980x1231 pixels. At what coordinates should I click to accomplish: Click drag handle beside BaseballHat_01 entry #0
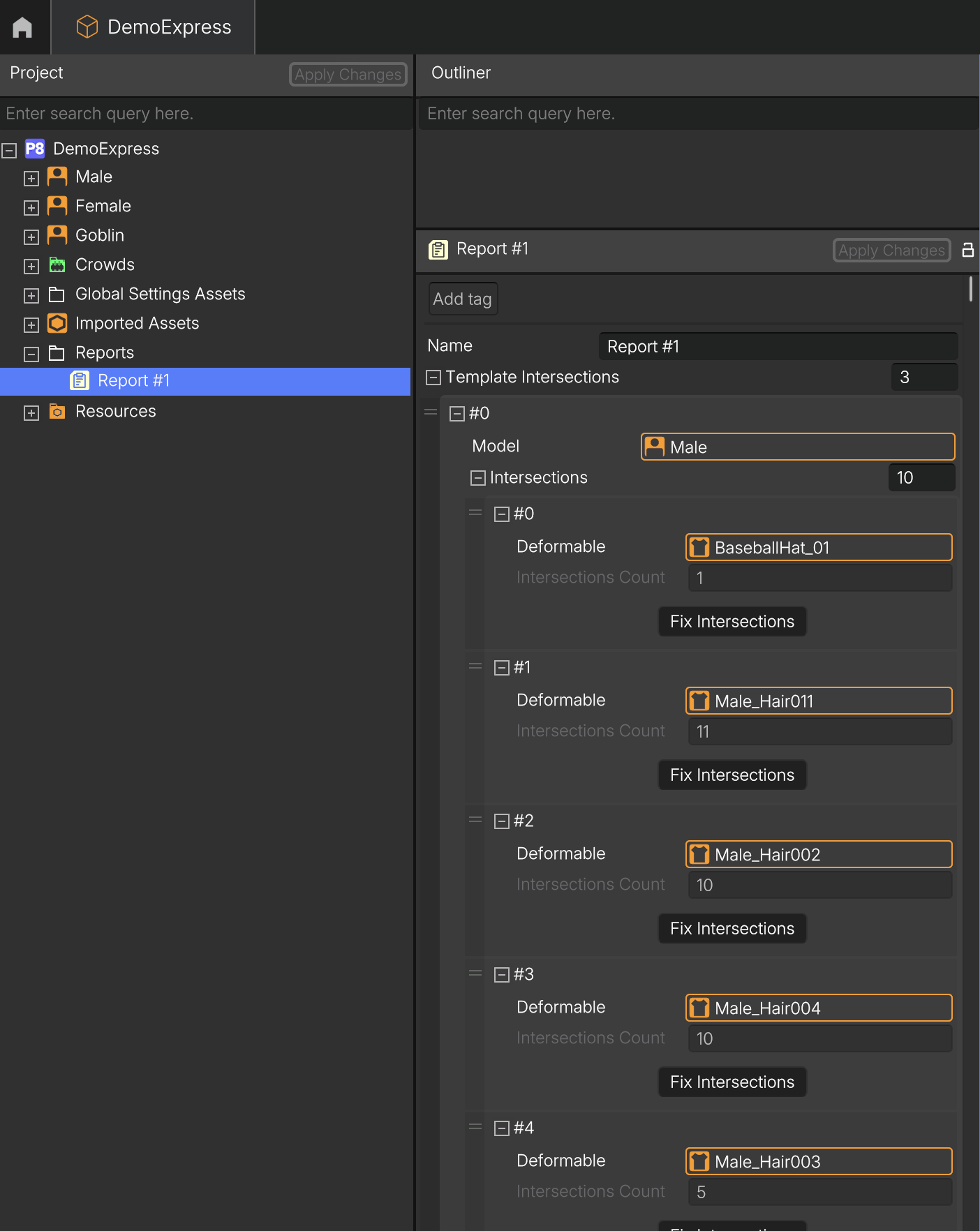[475, 513]
